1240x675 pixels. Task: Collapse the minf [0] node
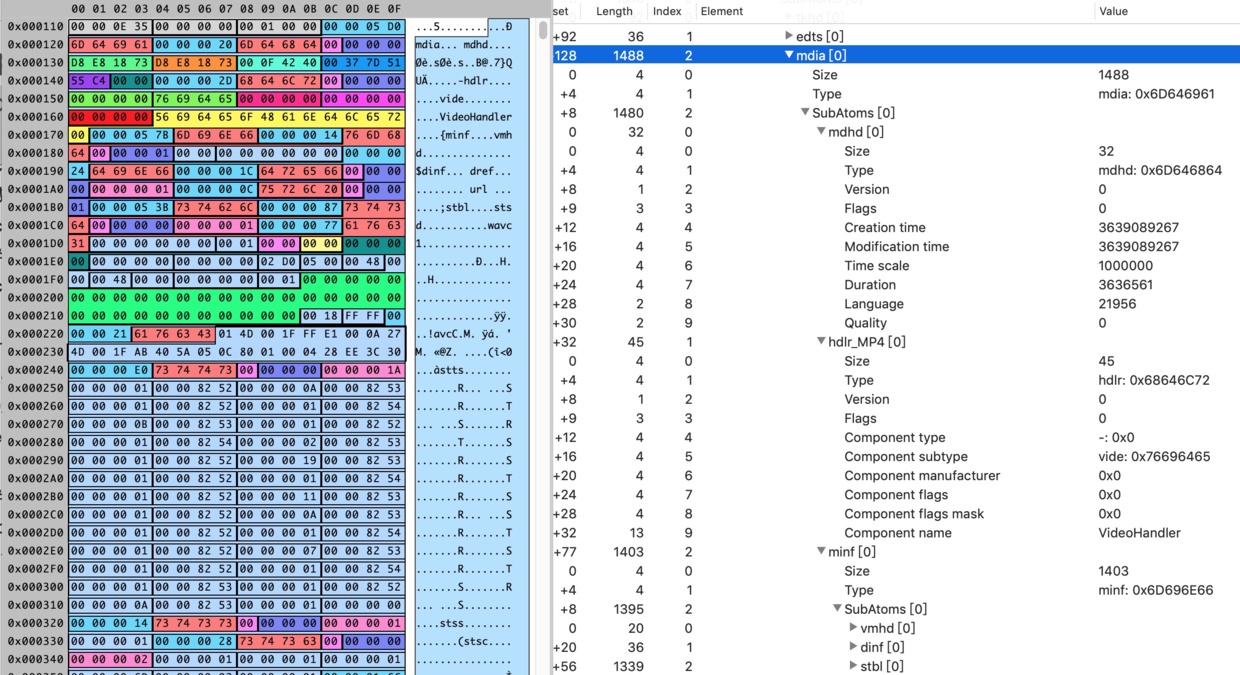821,552
